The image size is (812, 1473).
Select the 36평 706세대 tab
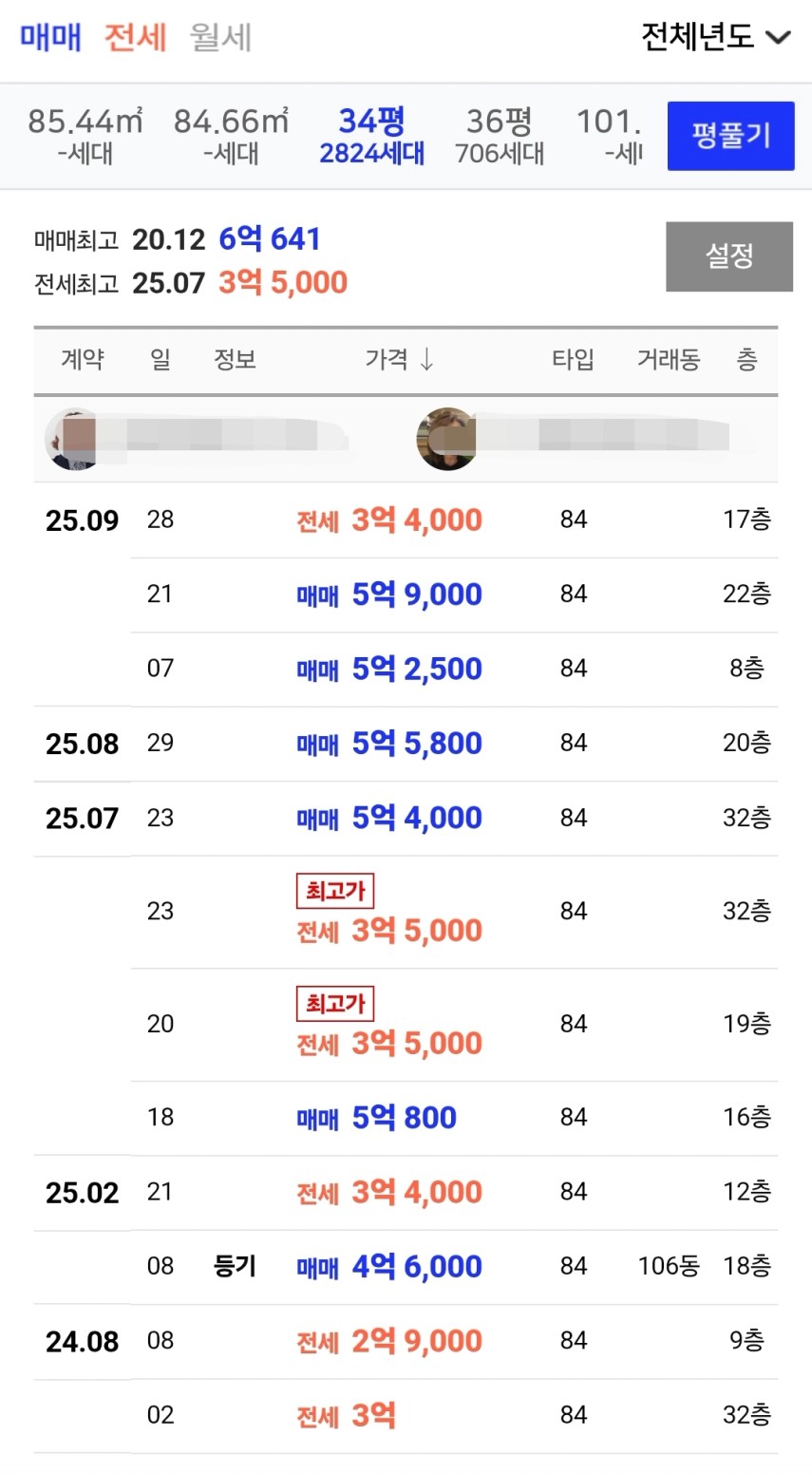pos(500,136)
